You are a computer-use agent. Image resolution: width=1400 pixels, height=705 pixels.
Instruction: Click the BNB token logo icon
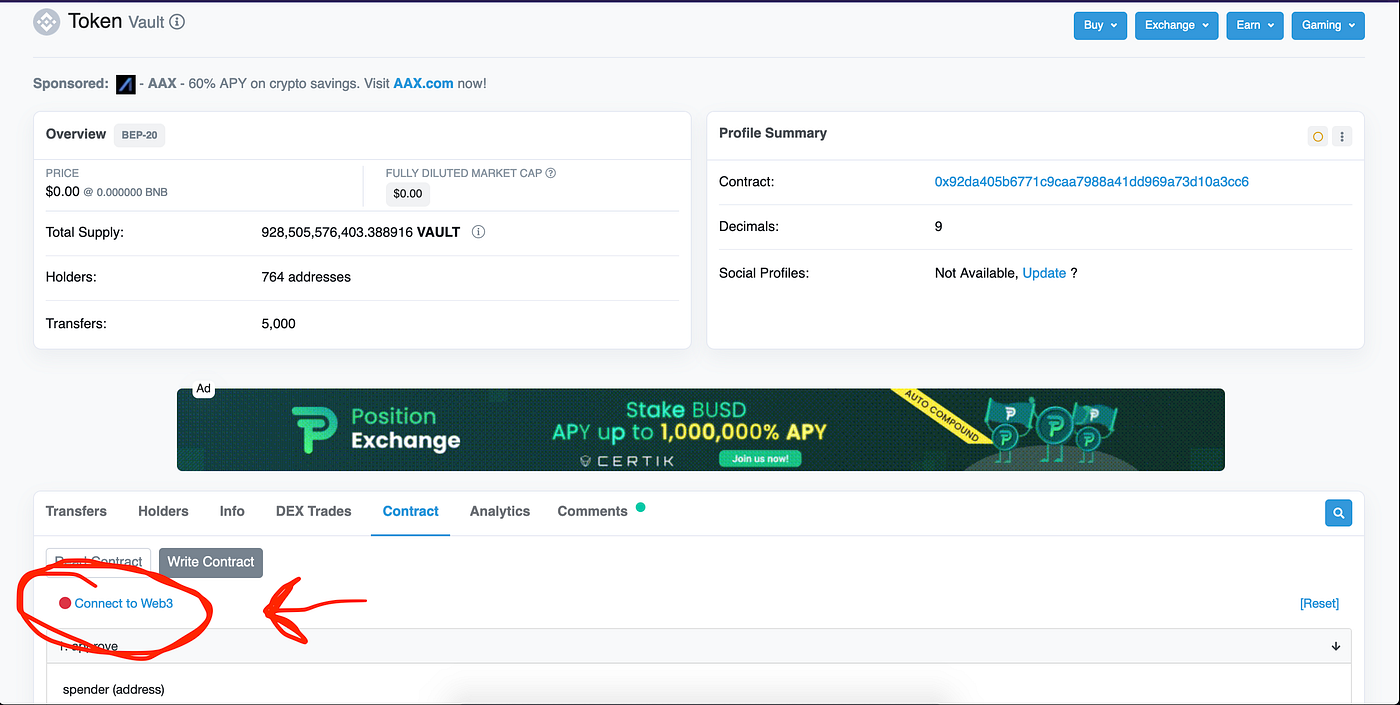(46, 22)
